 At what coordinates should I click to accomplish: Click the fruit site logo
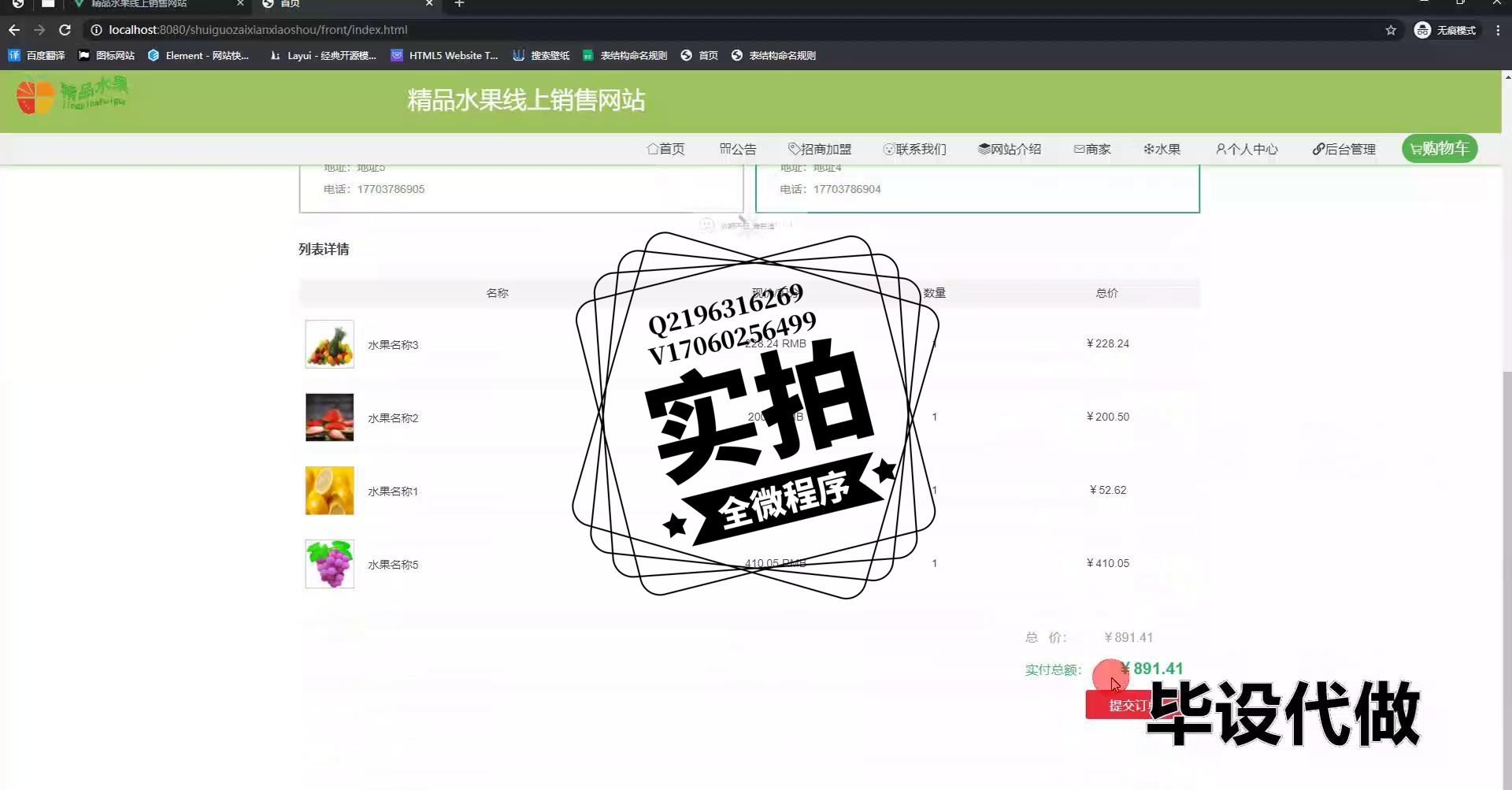72,95
